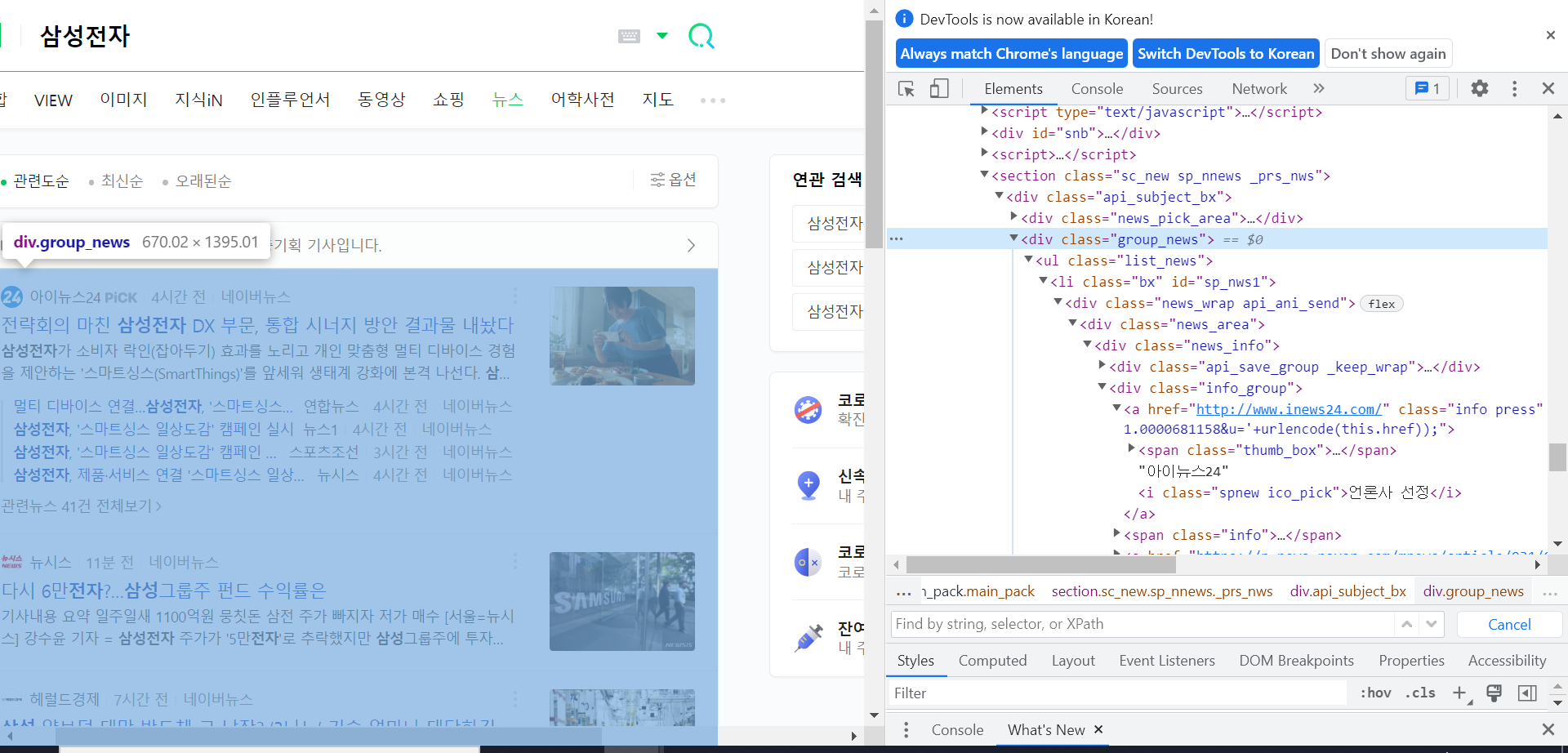
Task: Select the DevTools inspect element picker icon
Action: tap(906, 88)
